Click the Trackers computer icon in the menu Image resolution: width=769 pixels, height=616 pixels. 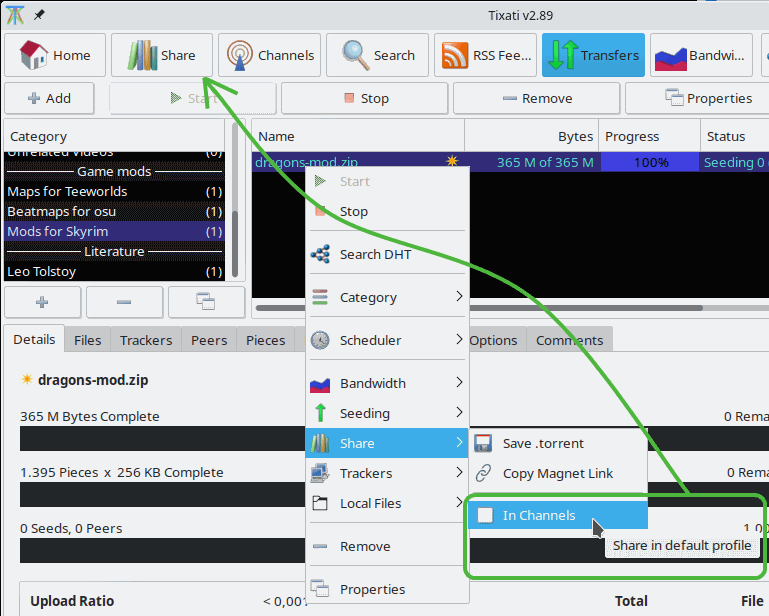click(320, 473)
